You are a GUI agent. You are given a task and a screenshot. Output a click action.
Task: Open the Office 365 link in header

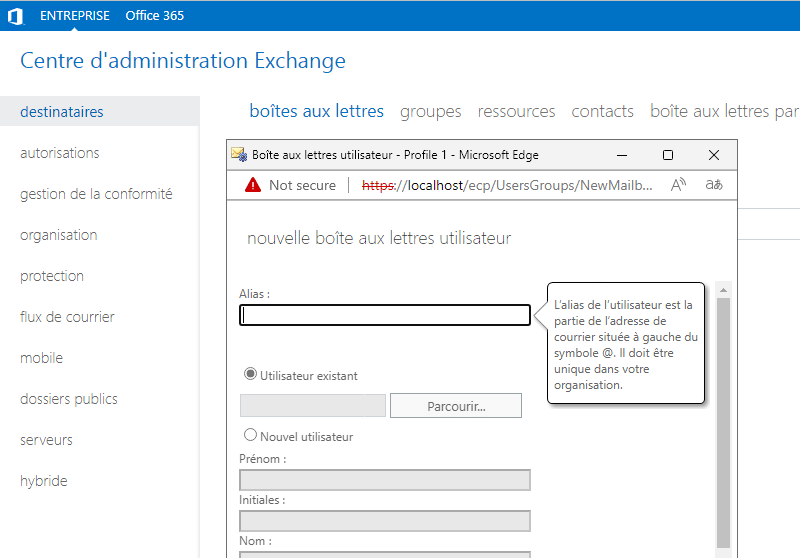click(154, 16)
